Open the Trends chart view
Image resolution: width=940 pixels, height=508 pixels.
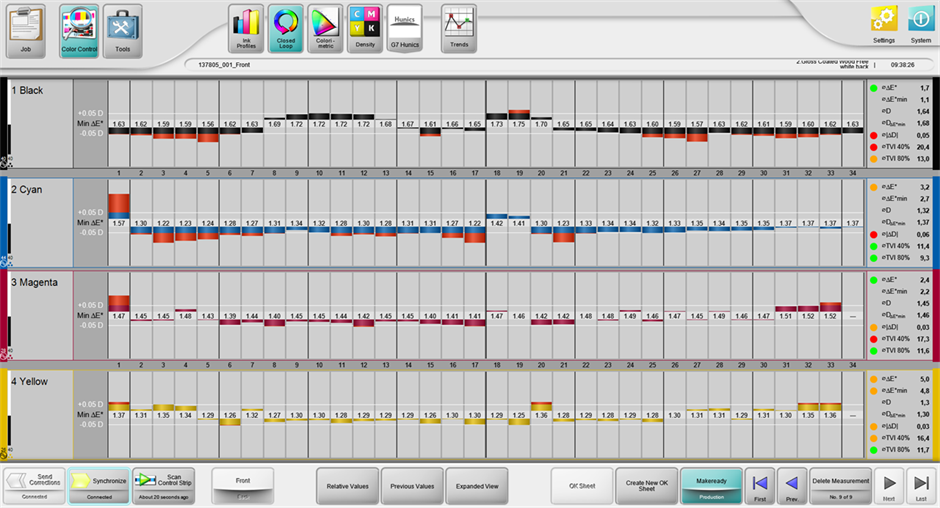coord(459,28)
